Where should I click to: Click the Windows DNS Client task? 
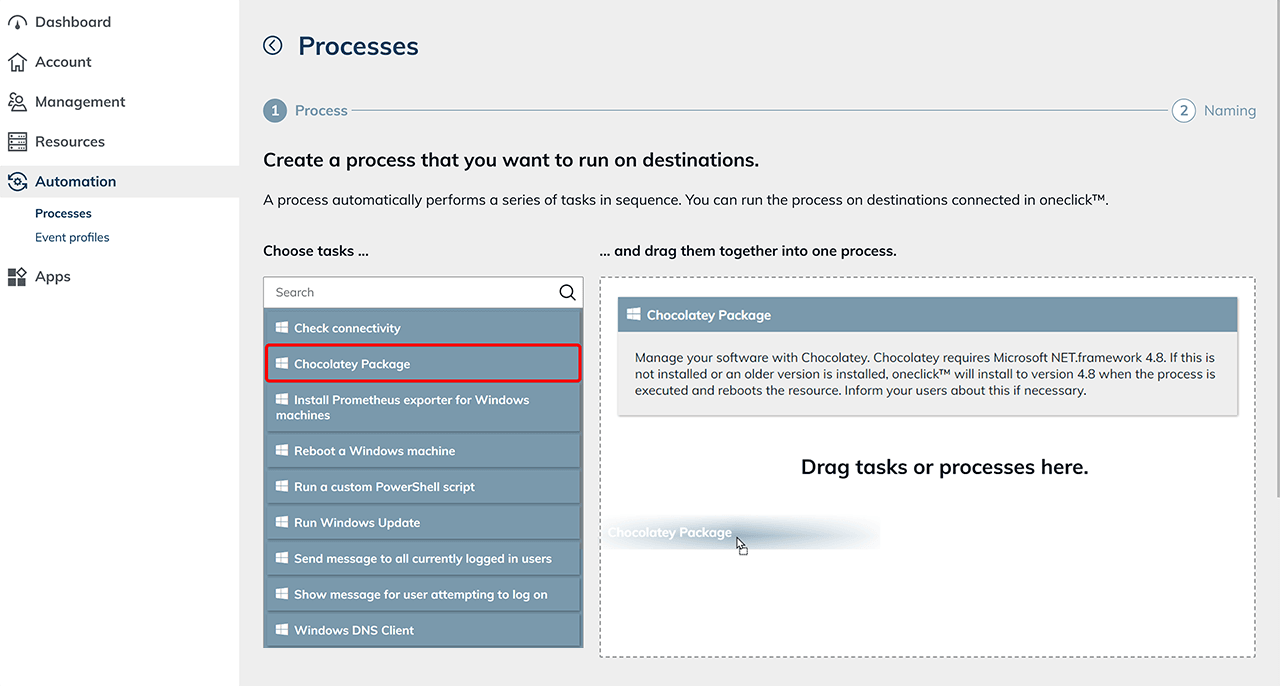(423, 630)
